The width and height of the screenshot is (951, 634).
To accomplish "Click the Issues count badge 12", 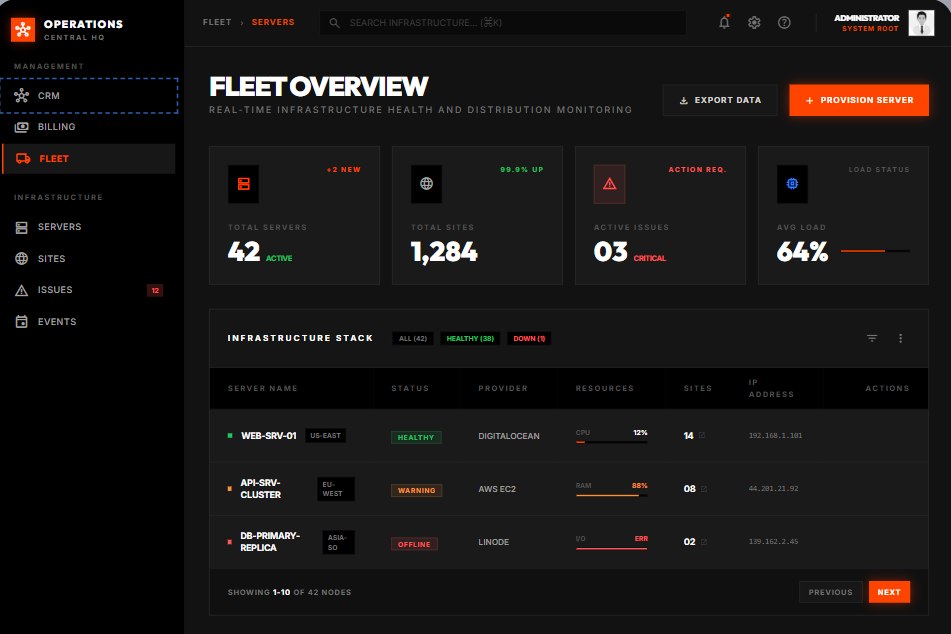I will tap(155, 291).
